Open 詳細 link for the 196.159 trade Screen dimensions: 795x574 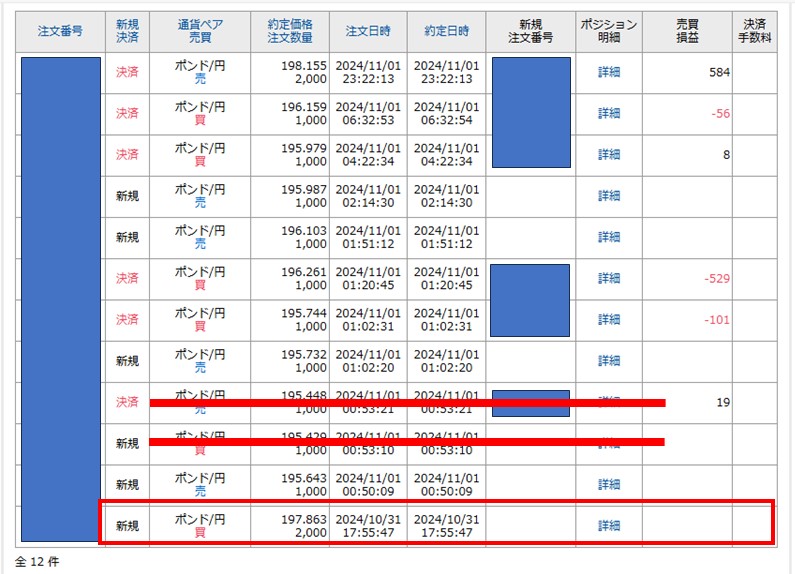[609, 114]
